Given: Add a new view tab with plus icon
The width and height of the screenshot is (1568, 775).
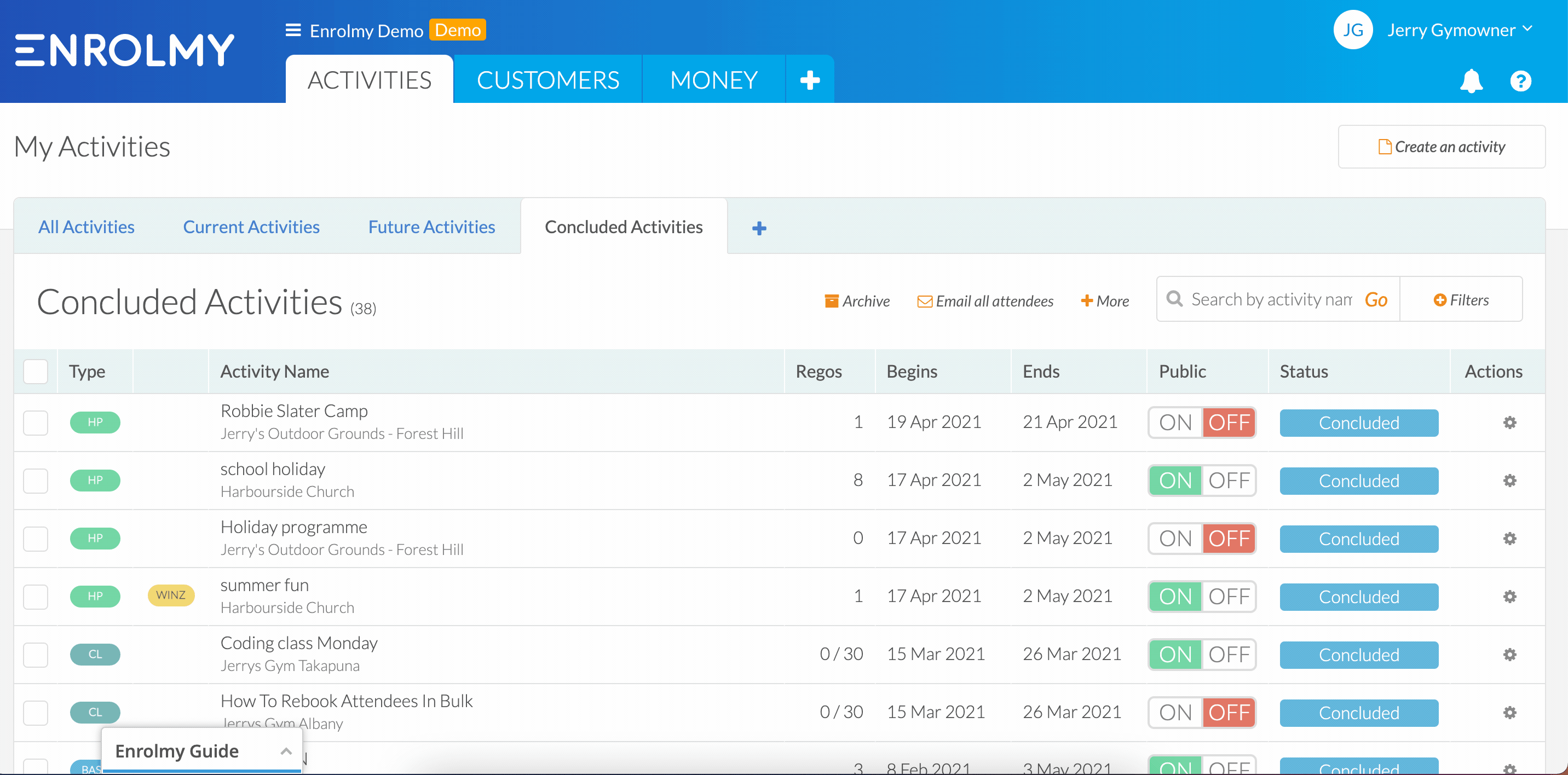Looking at the screenshot, I should pyautogui.click(x=759, y=228).
